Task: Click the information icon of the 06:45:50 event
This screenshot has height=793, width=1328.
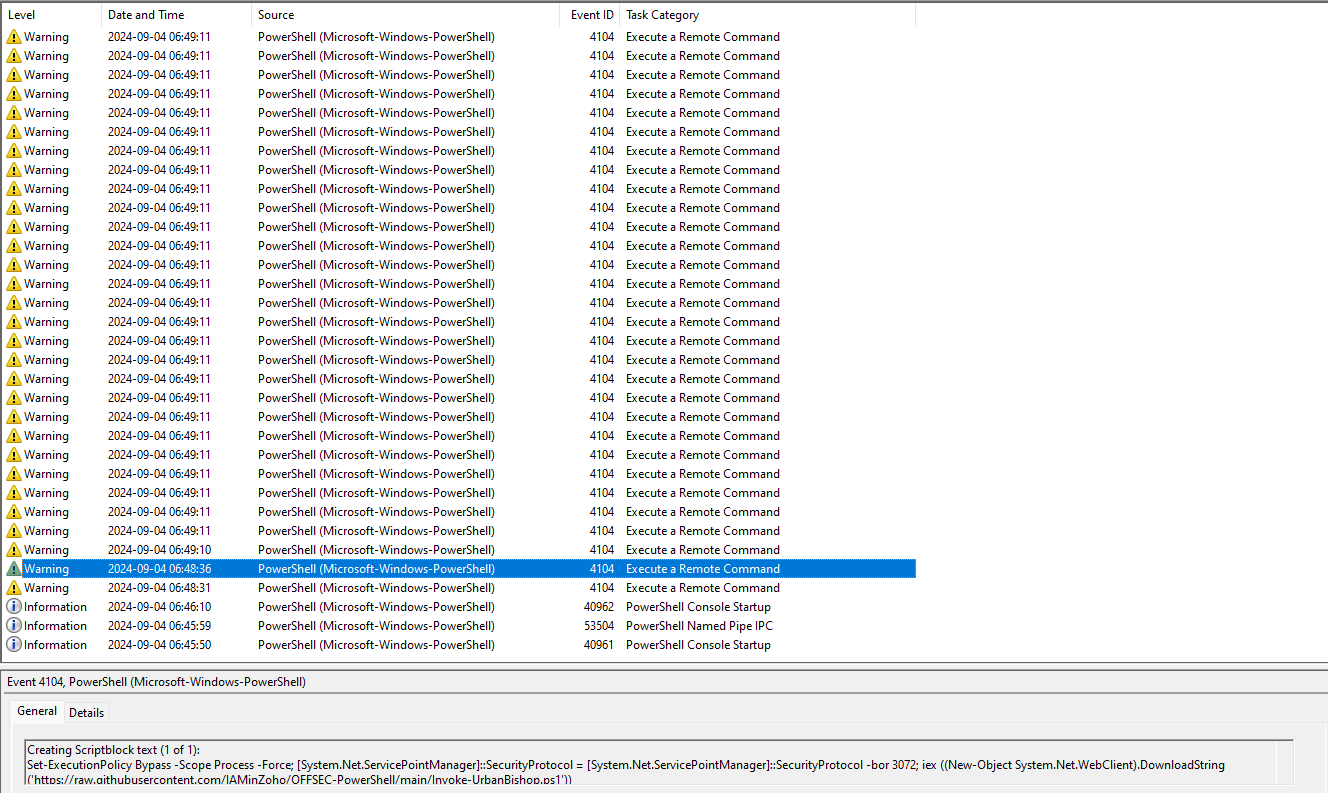Action: click(x=13, y=645)
